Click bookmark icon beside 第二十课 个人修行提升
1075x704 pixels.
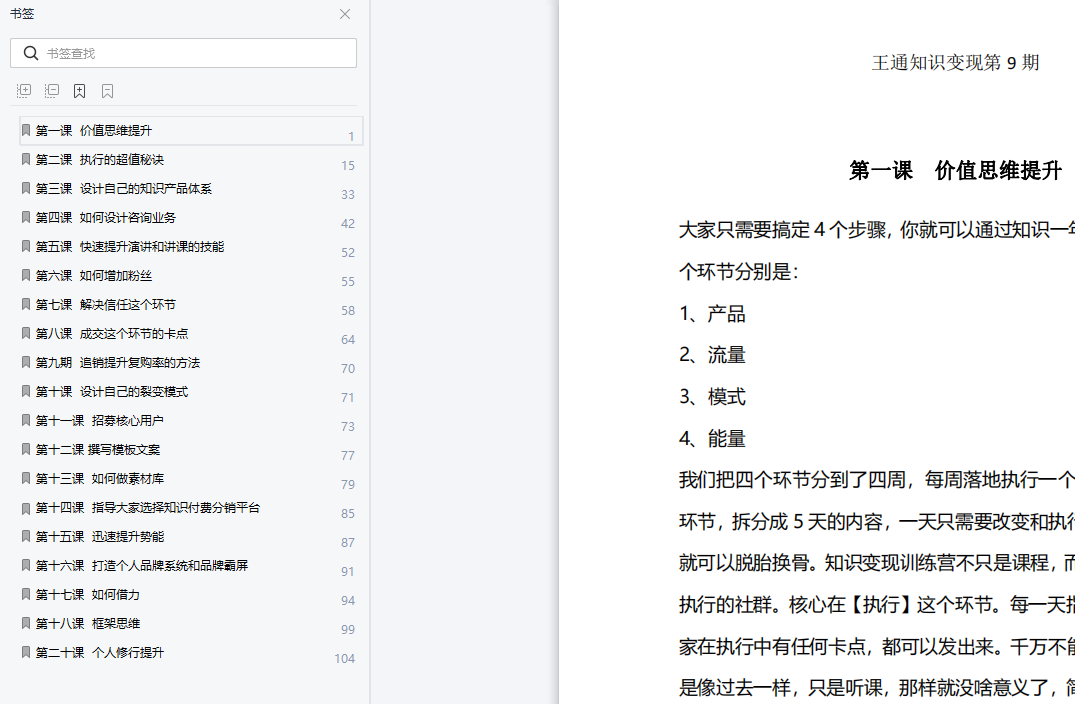[26, 652]
